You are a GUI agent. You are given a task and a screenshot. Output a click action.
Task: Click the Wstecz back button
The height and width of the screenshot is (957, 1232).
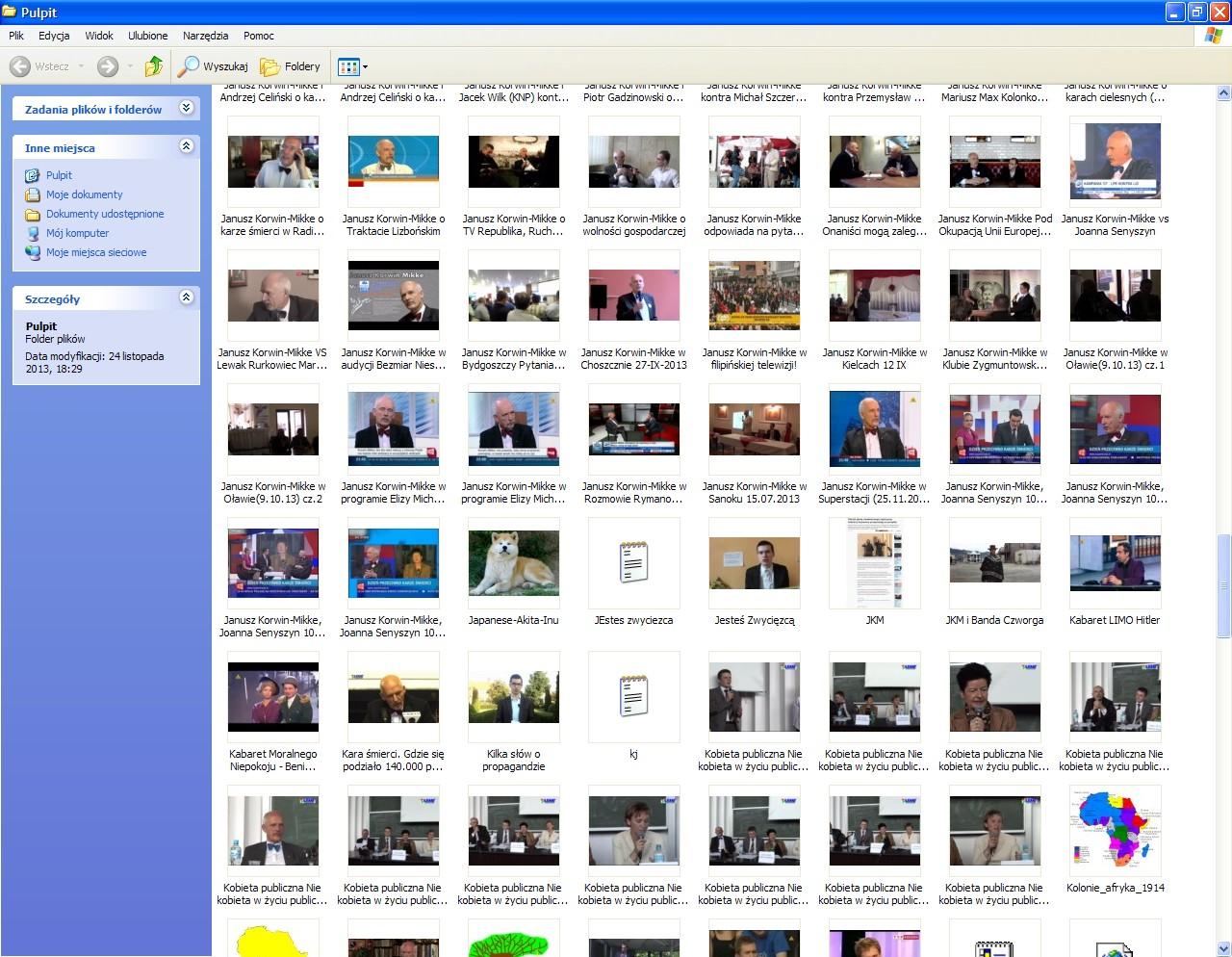click(x=39, y=66)
